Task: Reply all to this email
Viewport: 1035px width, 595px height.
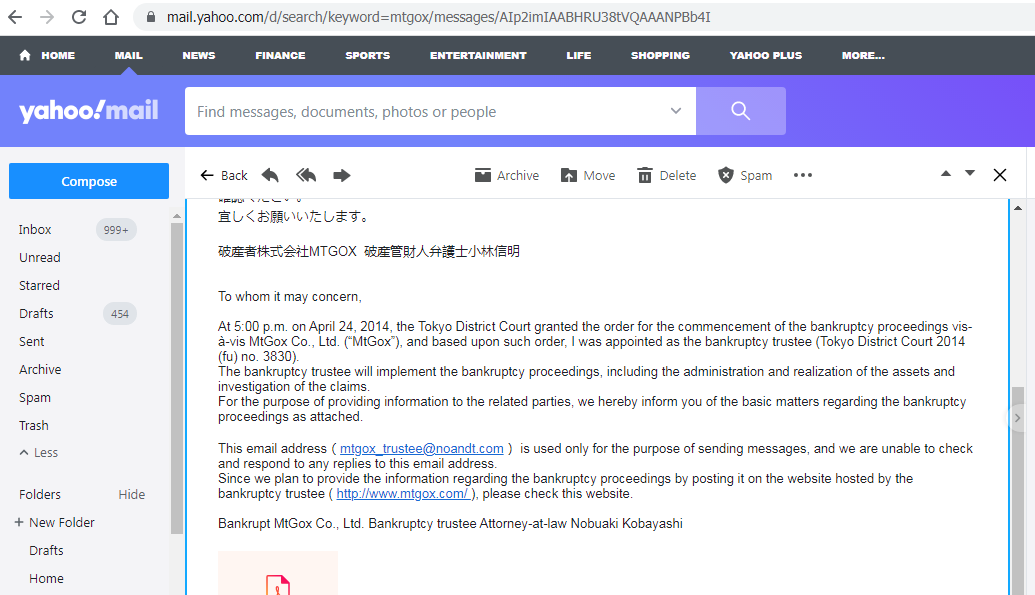Action: click(306, 175)
